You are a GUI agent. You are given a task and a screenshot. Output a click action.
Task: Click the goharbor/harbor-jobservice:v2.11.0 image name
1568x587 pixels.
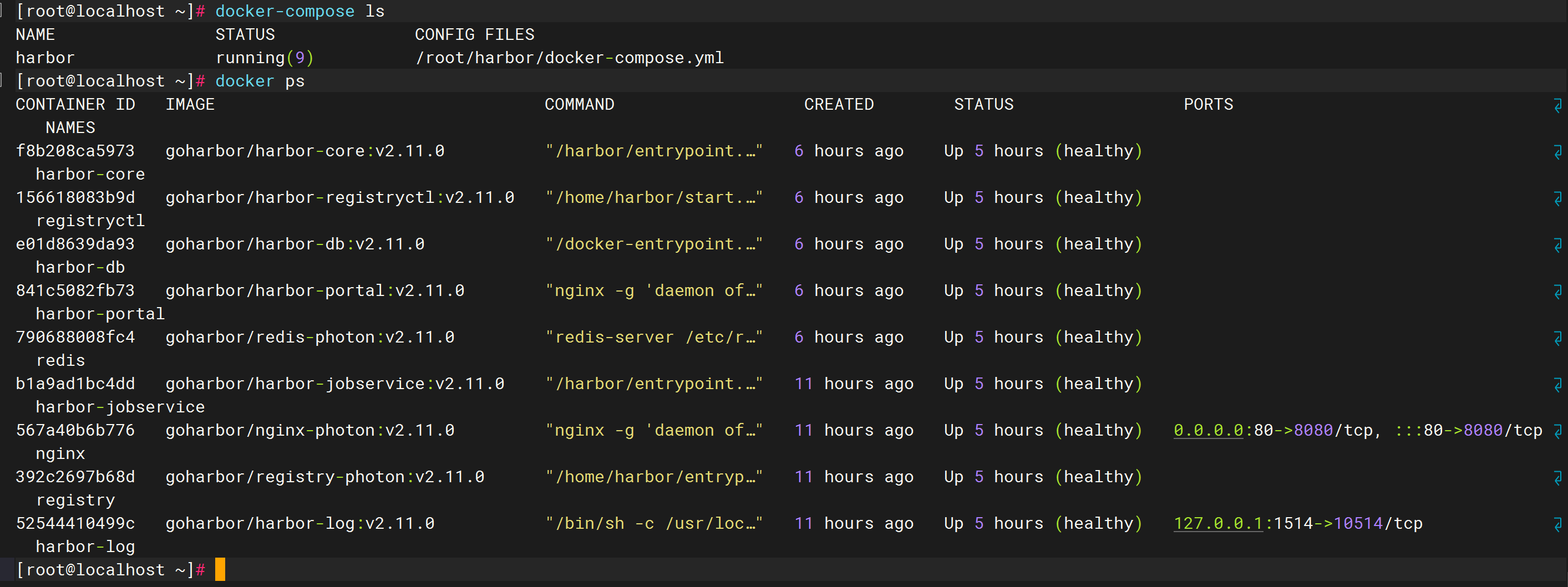[335, 384]
